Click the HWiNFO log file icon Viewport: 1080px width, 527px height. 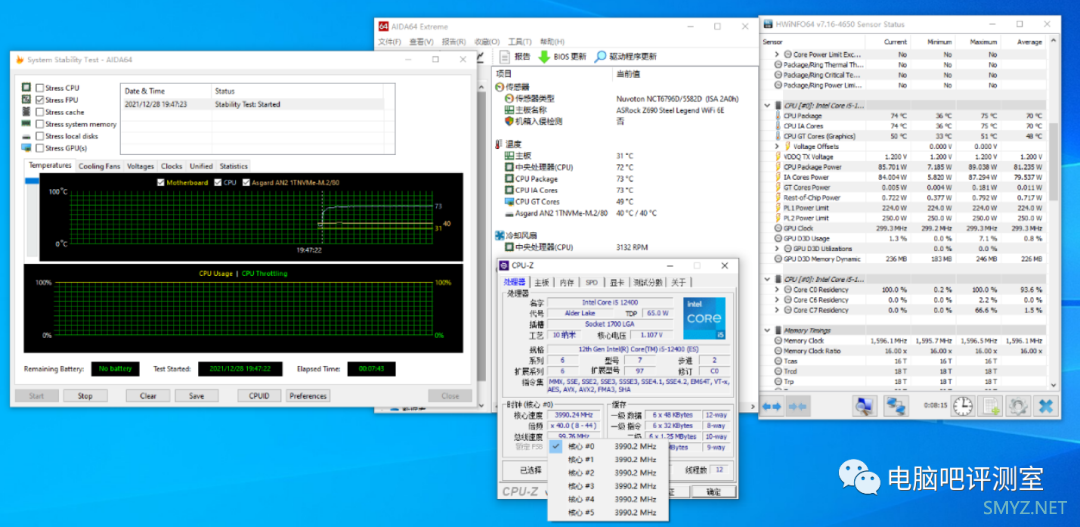[990, 406]
